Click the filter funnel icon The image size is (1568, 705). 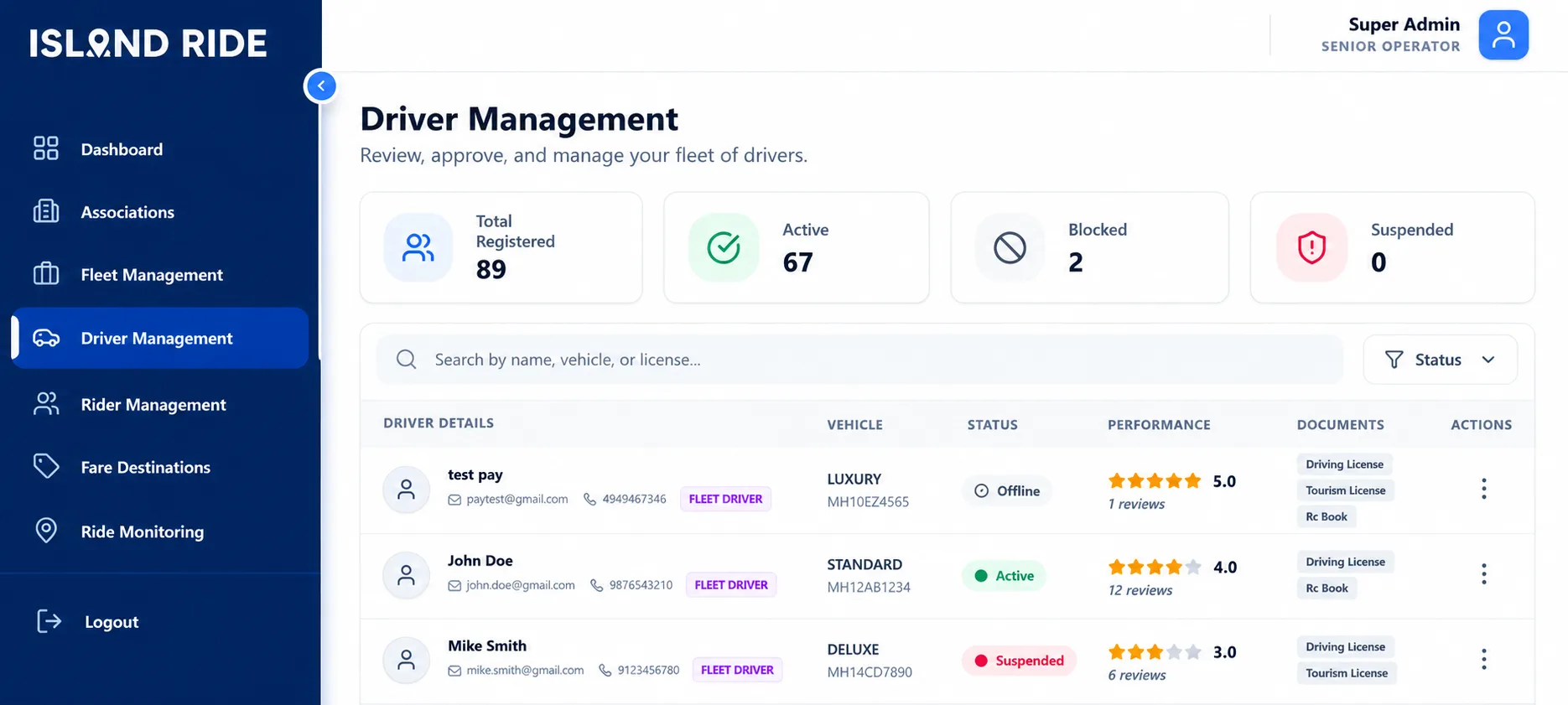[x=1394, y=360]
